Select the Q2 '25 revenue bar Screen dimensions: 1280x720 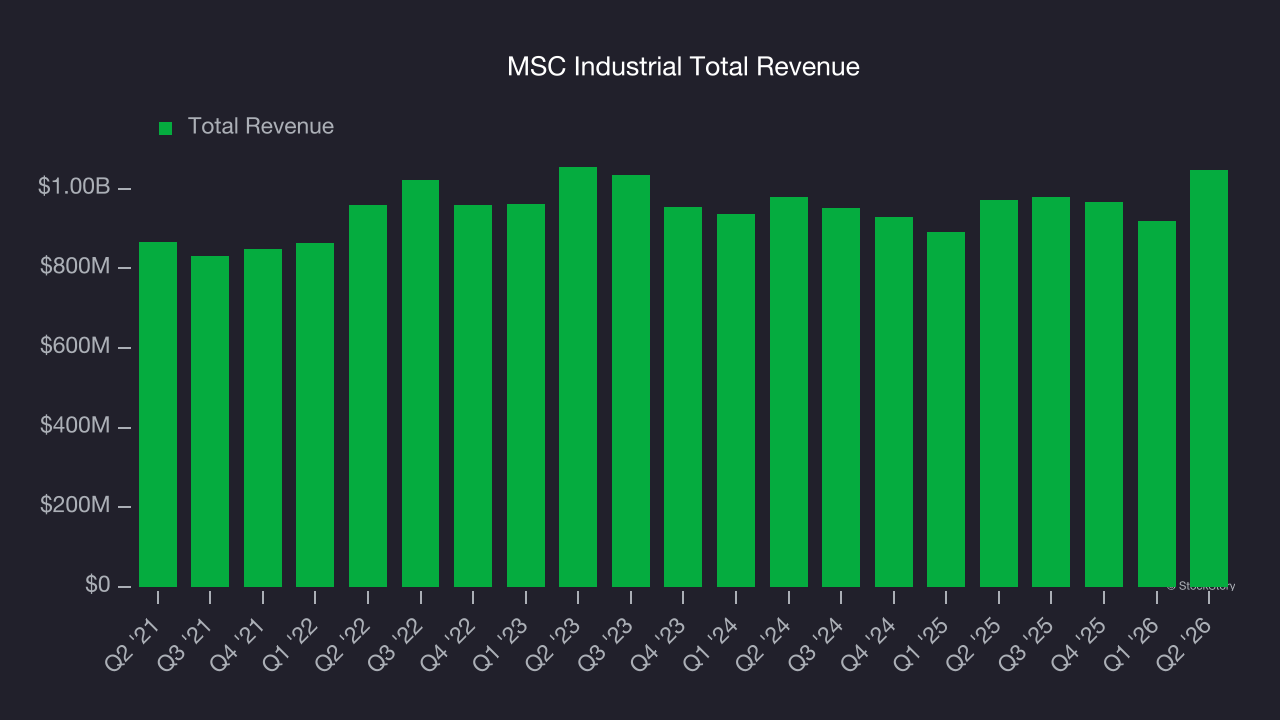999,393
